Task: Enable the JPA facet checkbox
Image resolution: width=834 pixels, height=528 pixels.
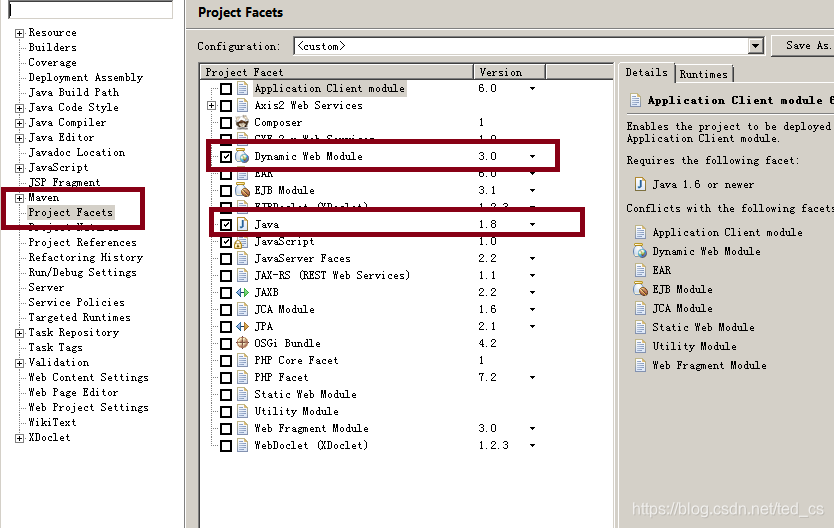Action: point(226,327)
